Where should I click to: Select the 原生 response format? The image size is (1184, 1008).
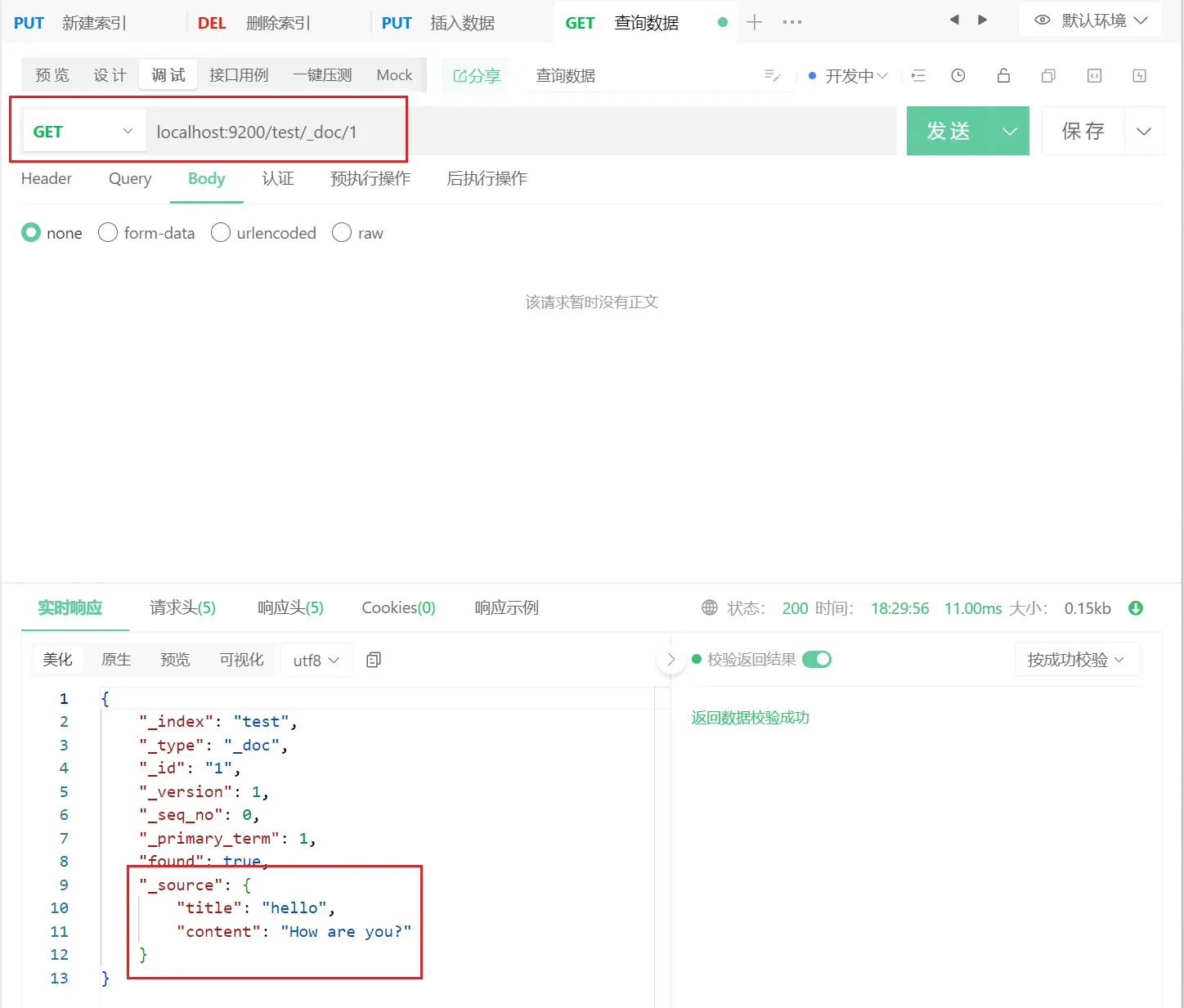click(116, 660)
